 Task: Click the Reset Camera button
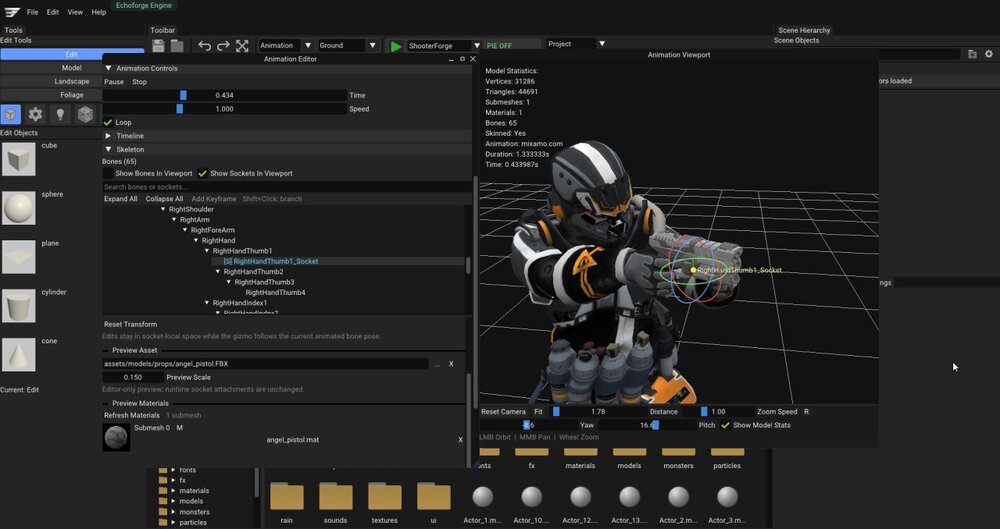503,412
